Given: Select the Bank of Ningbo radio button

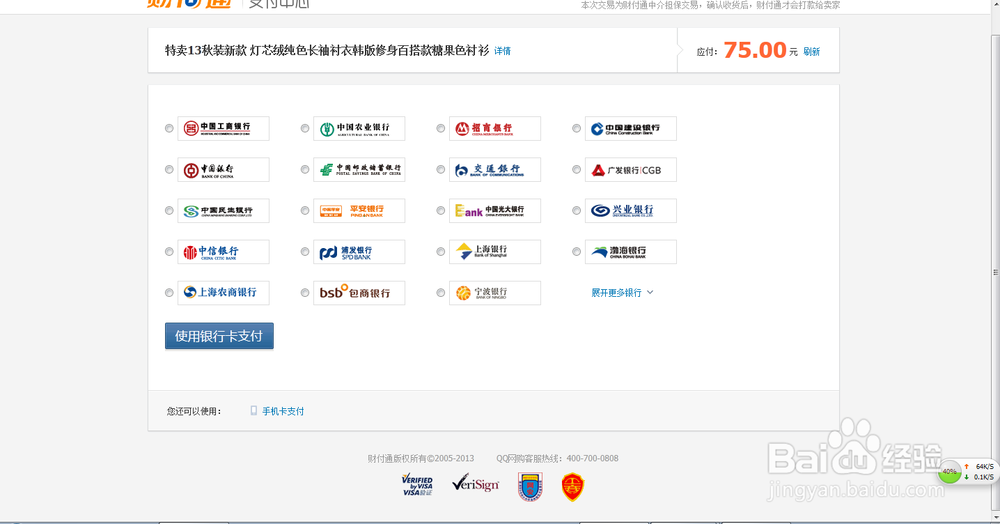Looking at the screenshot, I should pyautogui.click(x=441, y=293).
